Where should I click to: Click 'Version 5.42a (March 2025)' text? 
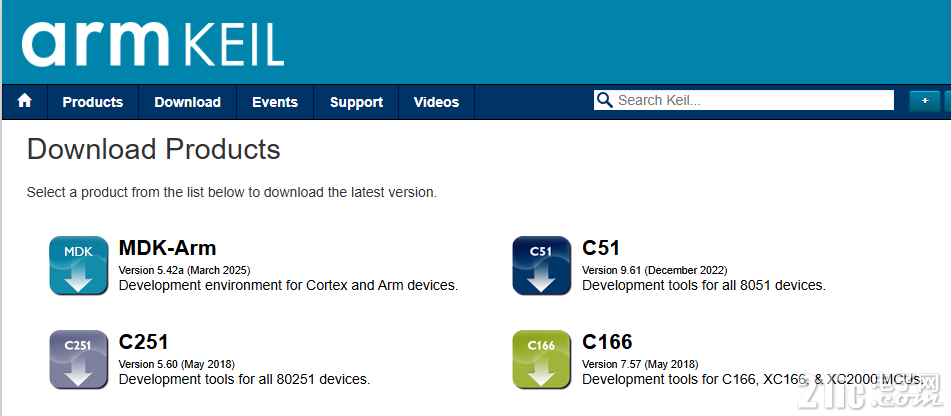click(x=184, y=270)
